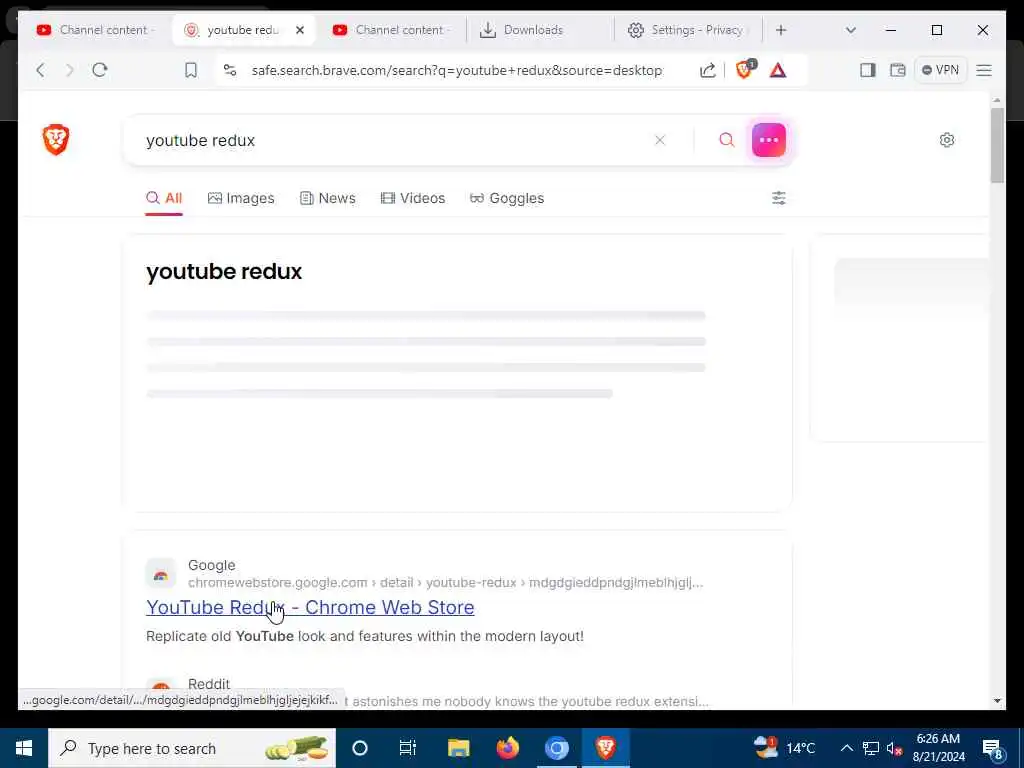Select the News results tab
This screenshot has height=768, width=1024.
pyautogui.click(x=328, y=198)
